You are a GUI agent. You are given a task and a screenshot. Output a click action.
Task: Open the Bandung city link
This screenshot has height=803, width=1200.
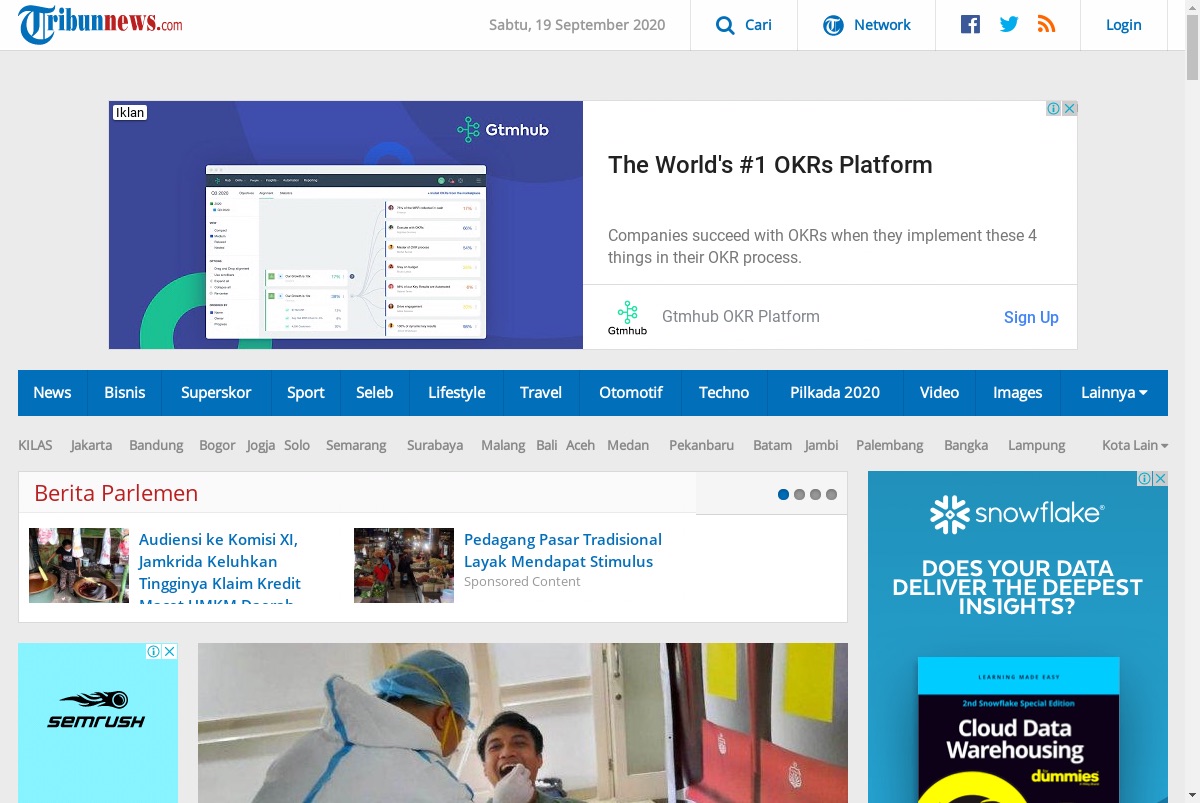coord(156,445)
